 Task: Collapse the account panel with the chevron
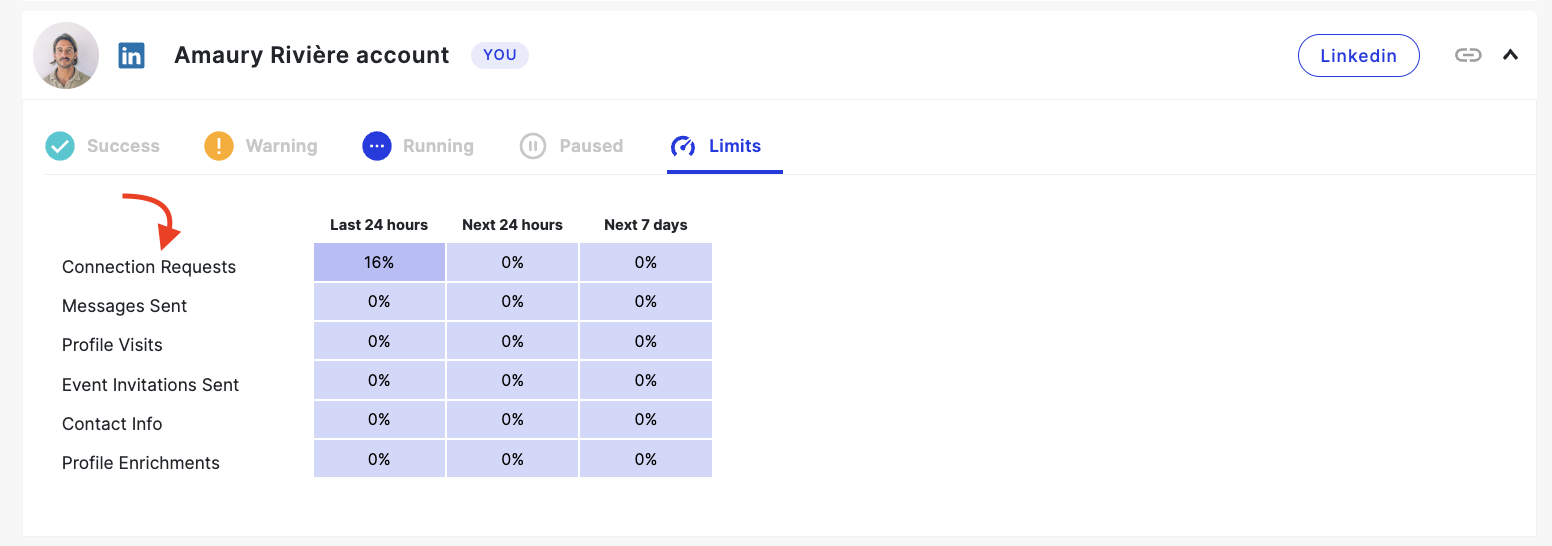point(1510,55)
